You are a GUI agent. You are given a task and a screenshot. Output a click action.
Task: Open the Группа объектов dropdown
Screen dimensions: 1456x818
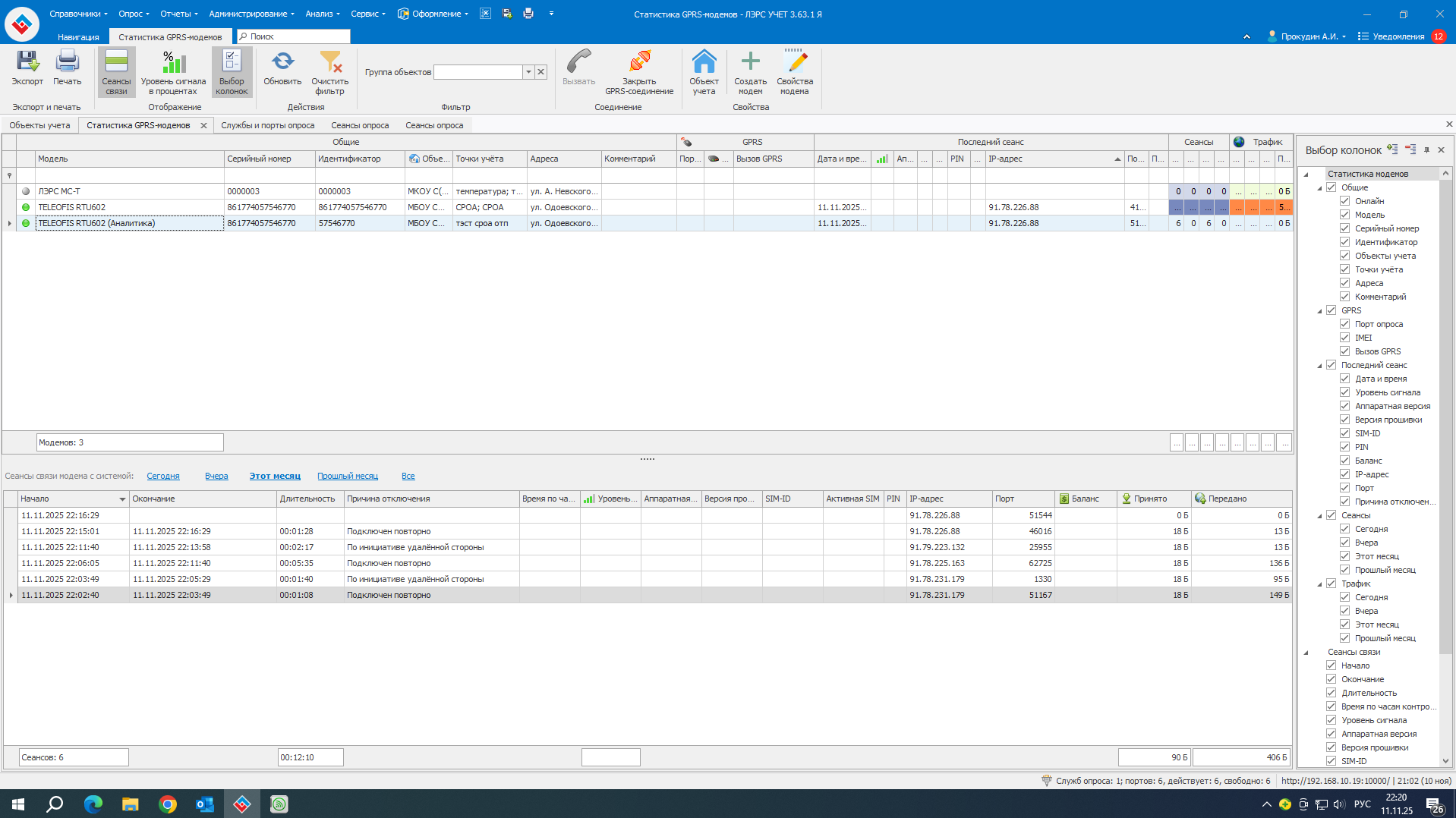(528, 72)
